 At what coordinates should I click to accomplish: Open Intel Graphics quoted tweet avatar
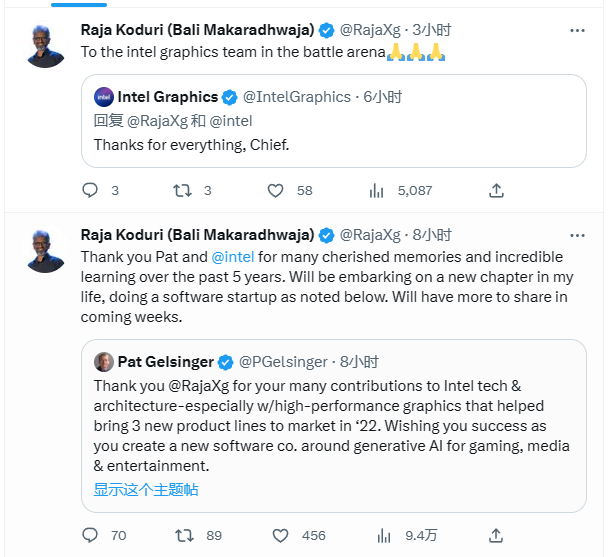point(104,97)
